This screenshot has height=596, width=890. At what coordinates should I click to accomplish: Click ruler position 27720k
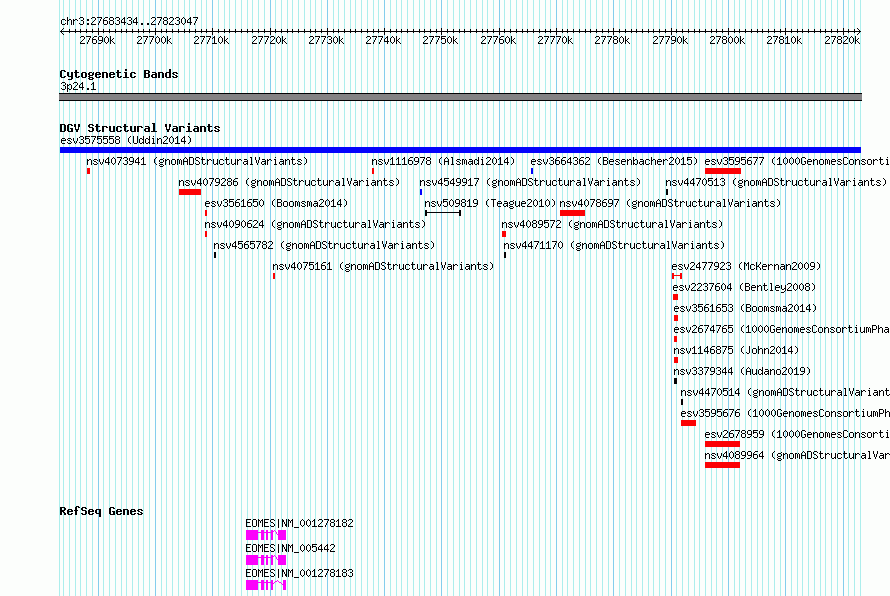[x=269, y=40]
